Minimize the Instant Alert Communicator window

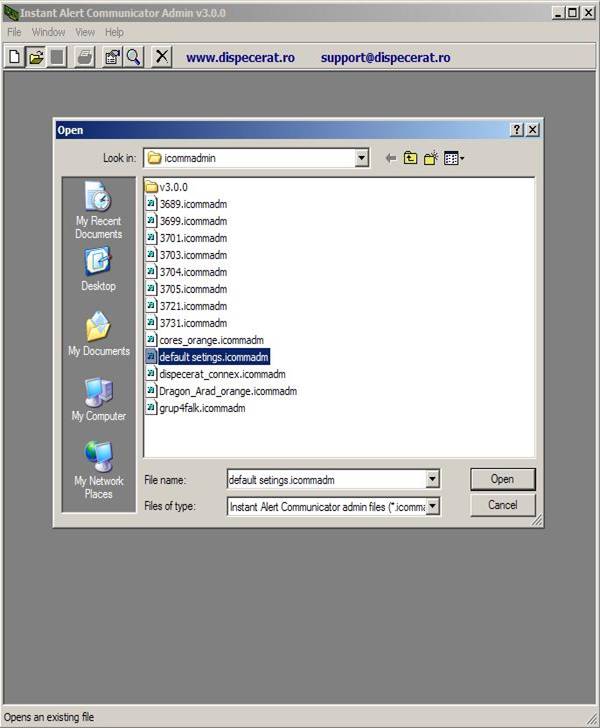(558, 13)
